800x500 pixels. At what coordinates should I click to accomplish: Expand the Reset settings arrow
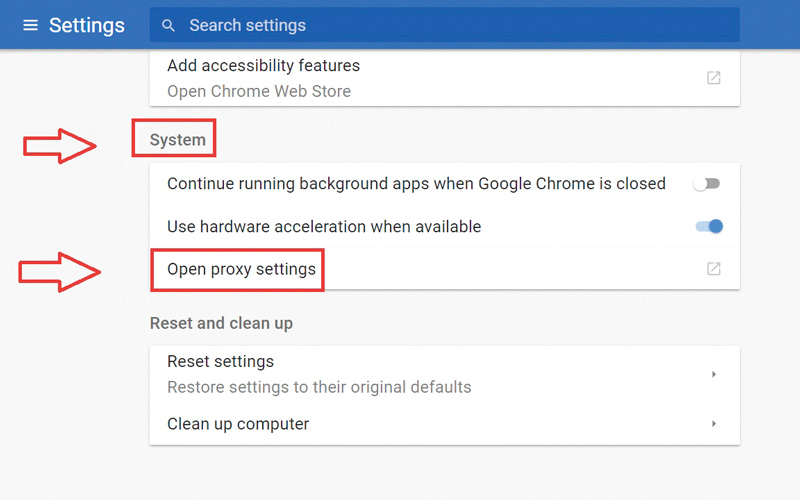tap(713, 374)
